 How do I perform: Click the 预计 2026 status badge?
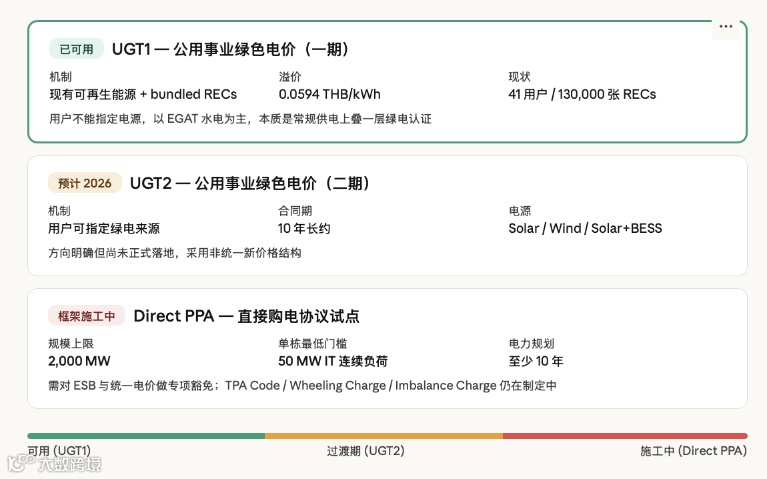84,183
